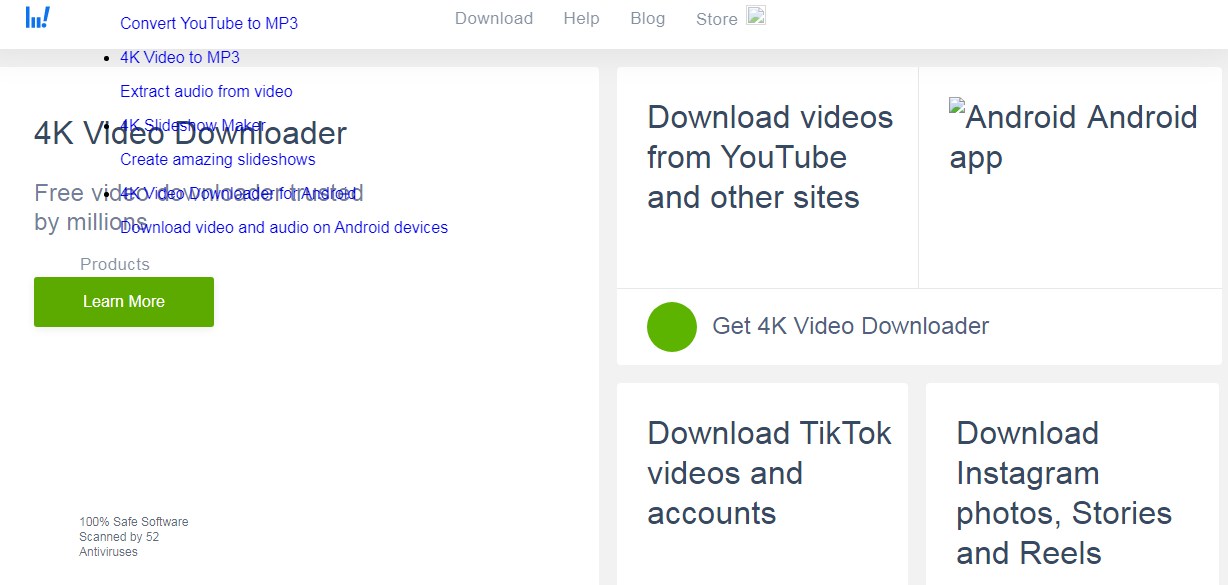Click the Get 4K Video Downloader text
Screen dimensions: 1228x585
coord(850,326)
